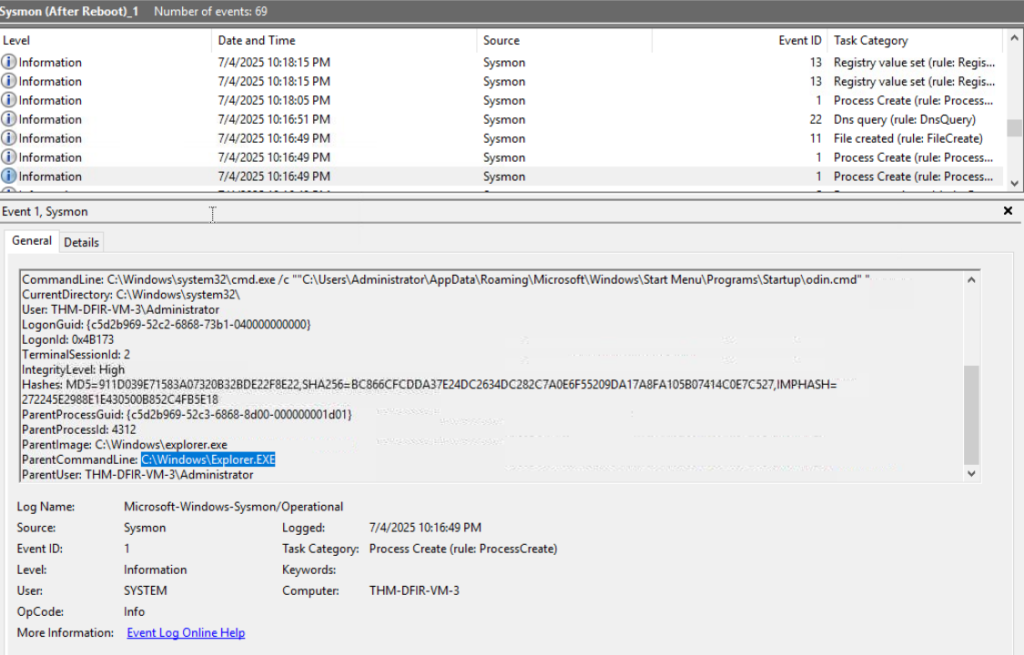
Task: Click the info icon on the File created event row
Action: [x=9, y=138]
